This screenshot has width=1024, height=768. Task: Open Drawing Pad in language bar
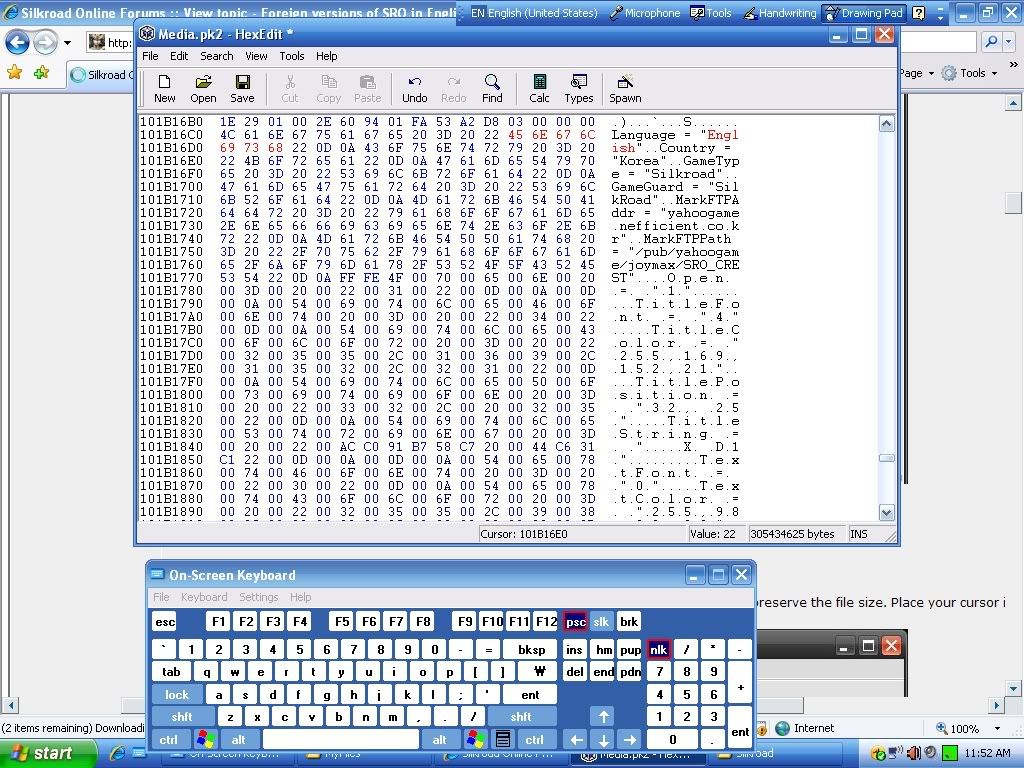pos(864,13)
